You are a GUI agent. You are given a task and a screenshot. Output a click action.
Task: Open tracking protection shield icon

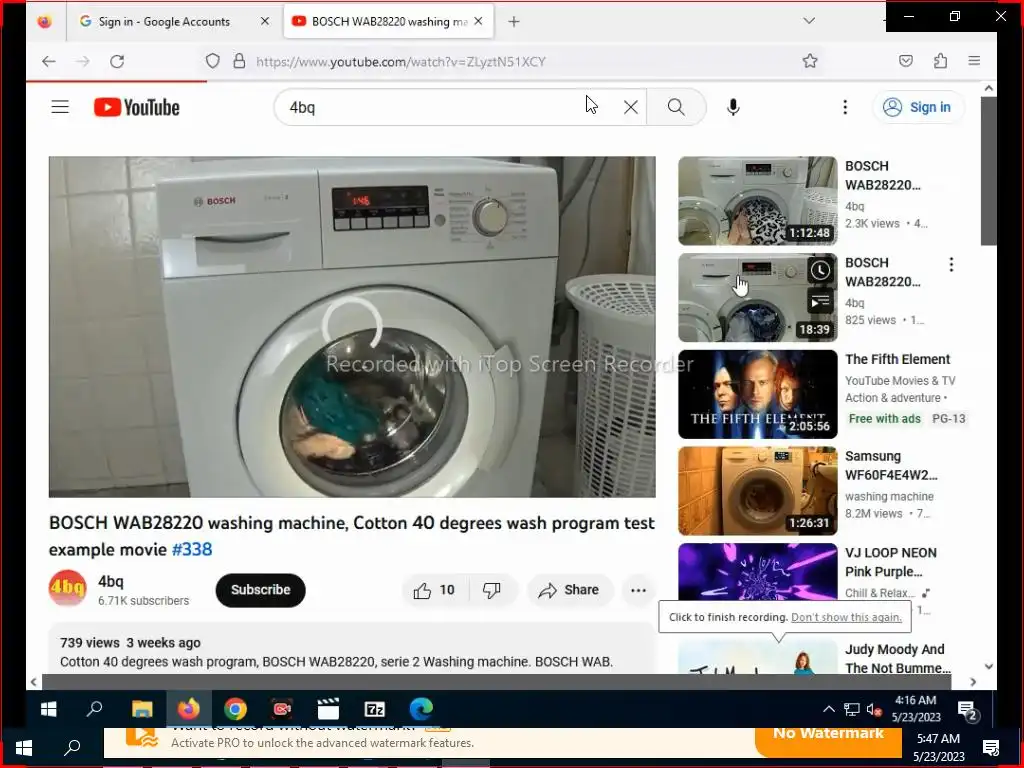coord(212,61)
